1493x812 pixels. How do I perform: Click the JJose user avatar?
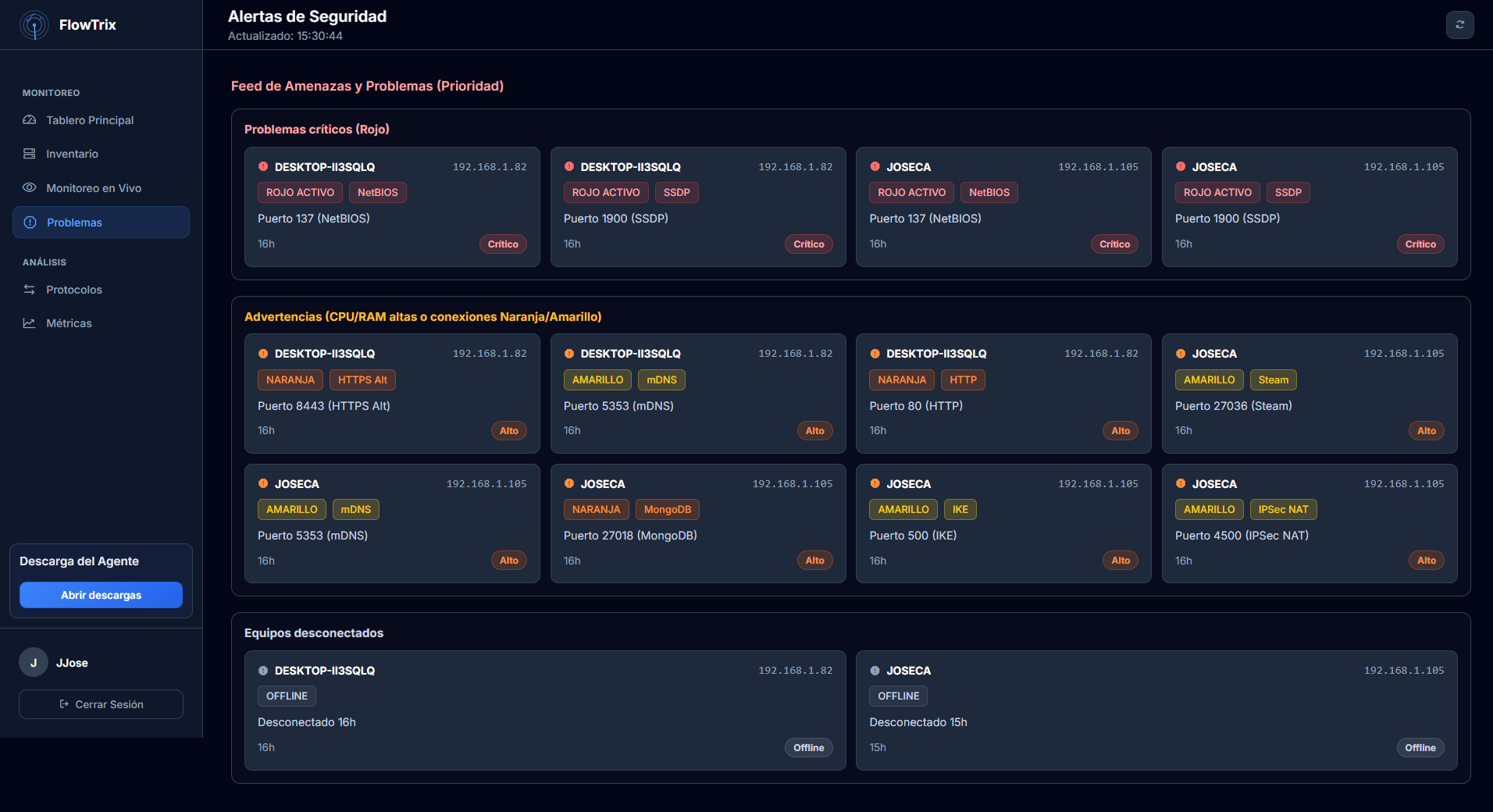point(34,663)
